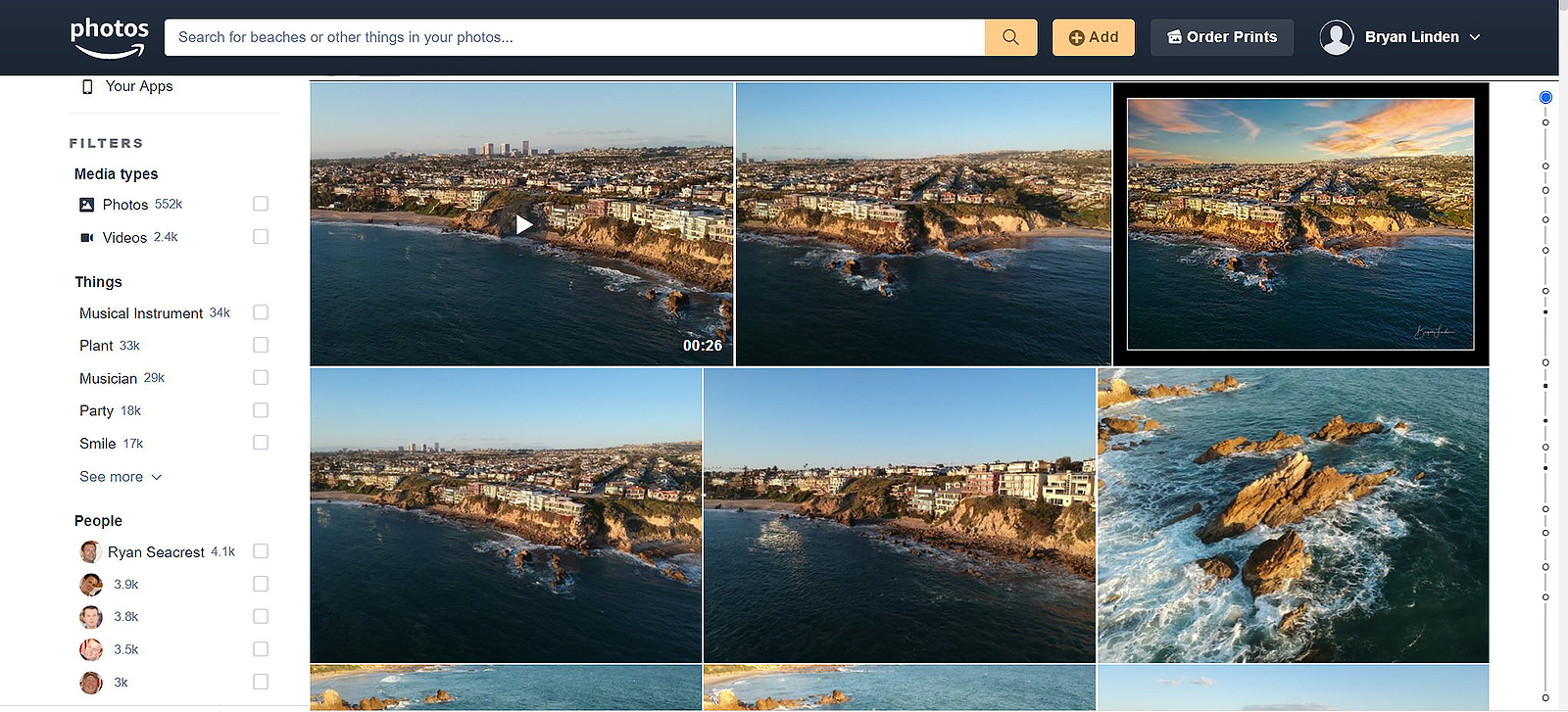
Task: Click the Your Apps menu item
Action: pyautogui.click(x=139, y=86)
